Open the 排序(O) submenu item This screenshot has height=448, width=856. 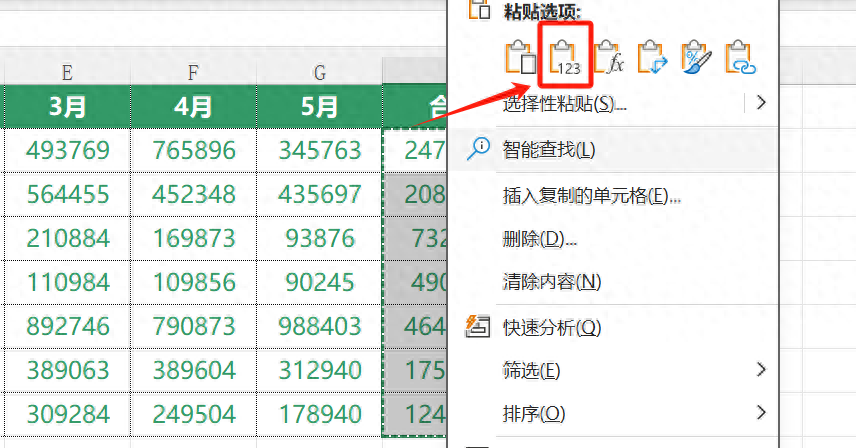tap(533, 414)
